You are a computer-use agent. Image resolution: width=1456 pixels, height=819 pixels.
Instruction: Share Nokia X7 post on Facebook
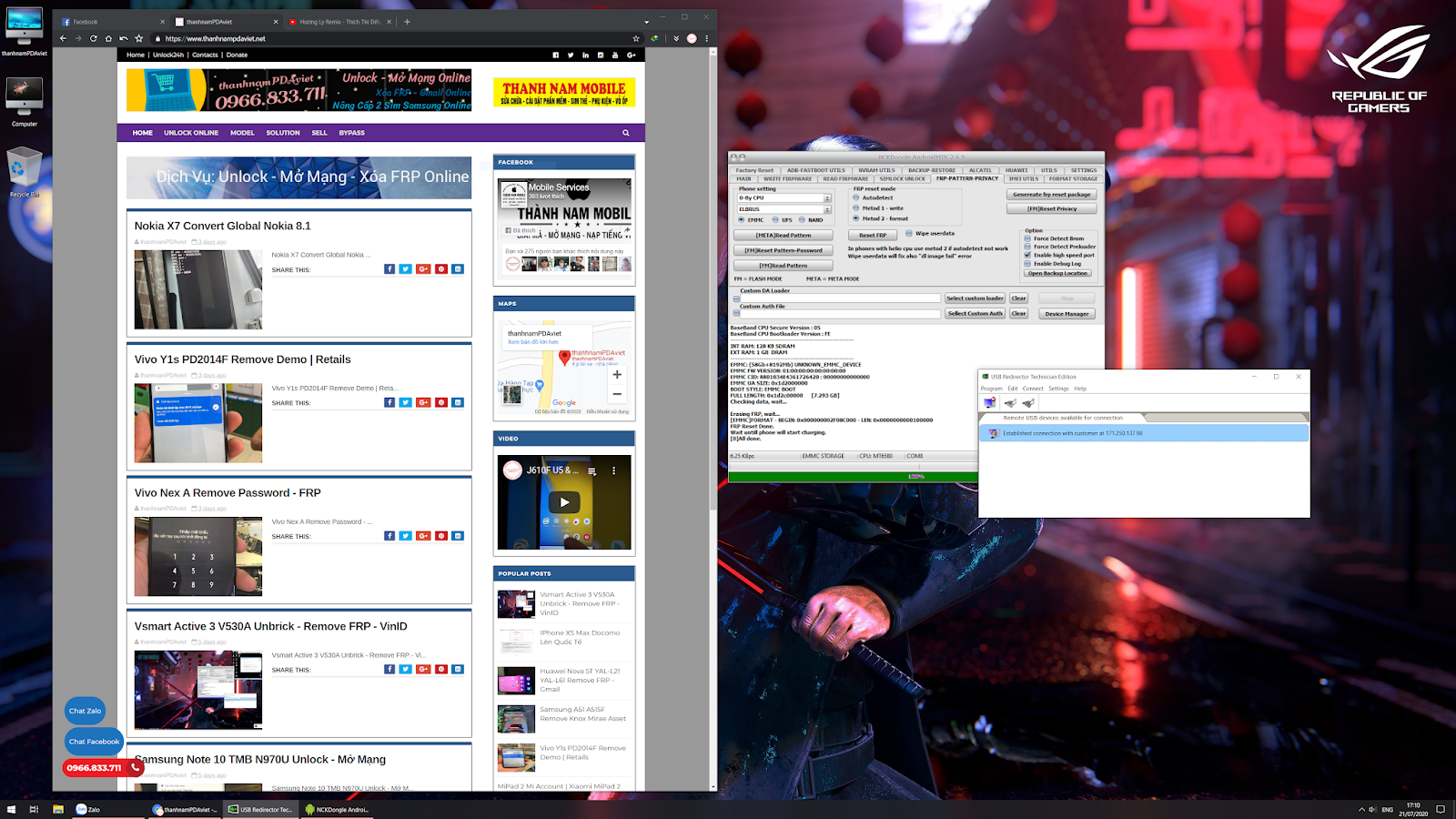click(x=389, y=269)
